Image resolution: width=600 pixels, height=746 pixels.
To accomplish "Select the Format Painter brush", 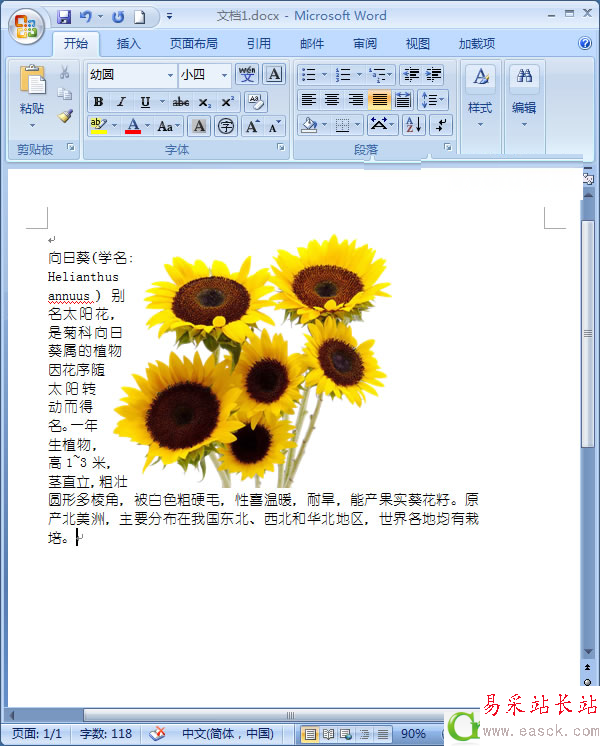I will click(x=65, y=116).
